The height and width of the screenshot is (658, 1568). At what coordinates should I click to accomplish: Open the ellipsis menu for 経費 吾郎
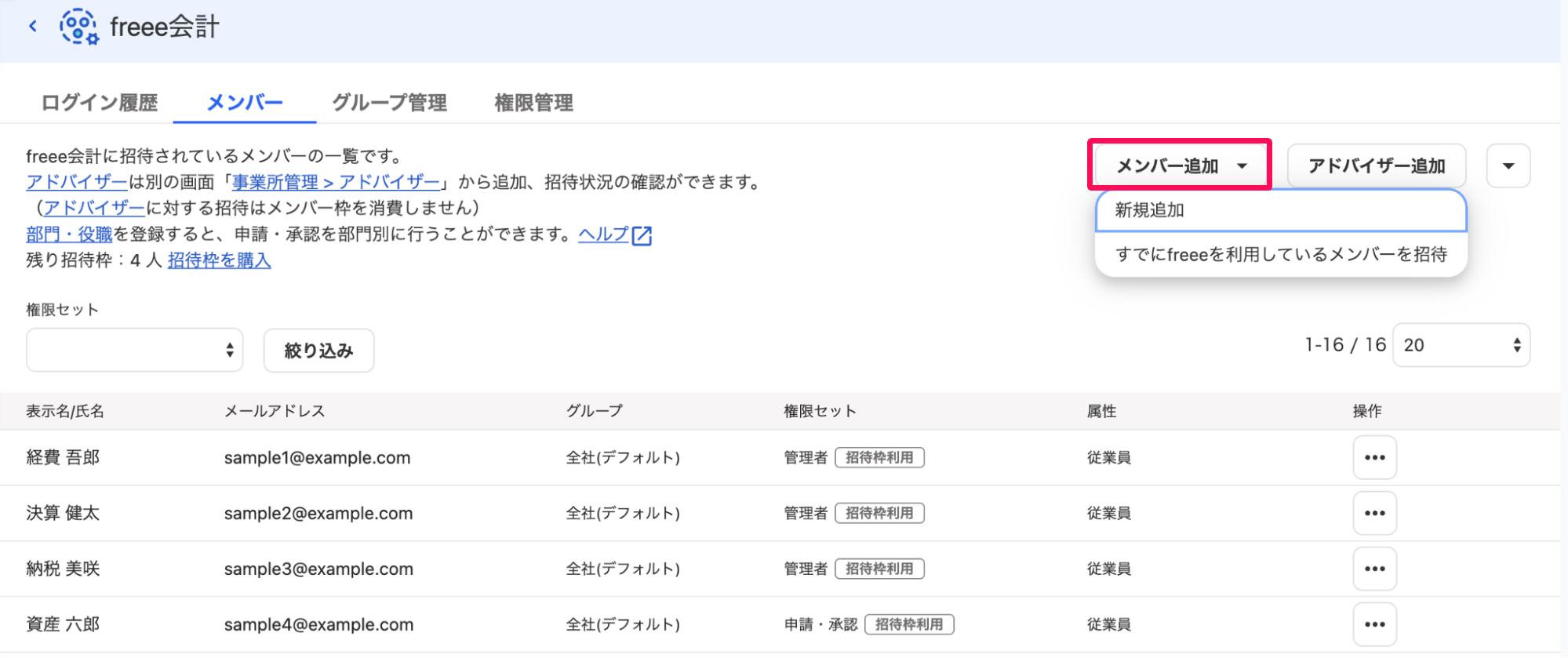(1374, 457)
